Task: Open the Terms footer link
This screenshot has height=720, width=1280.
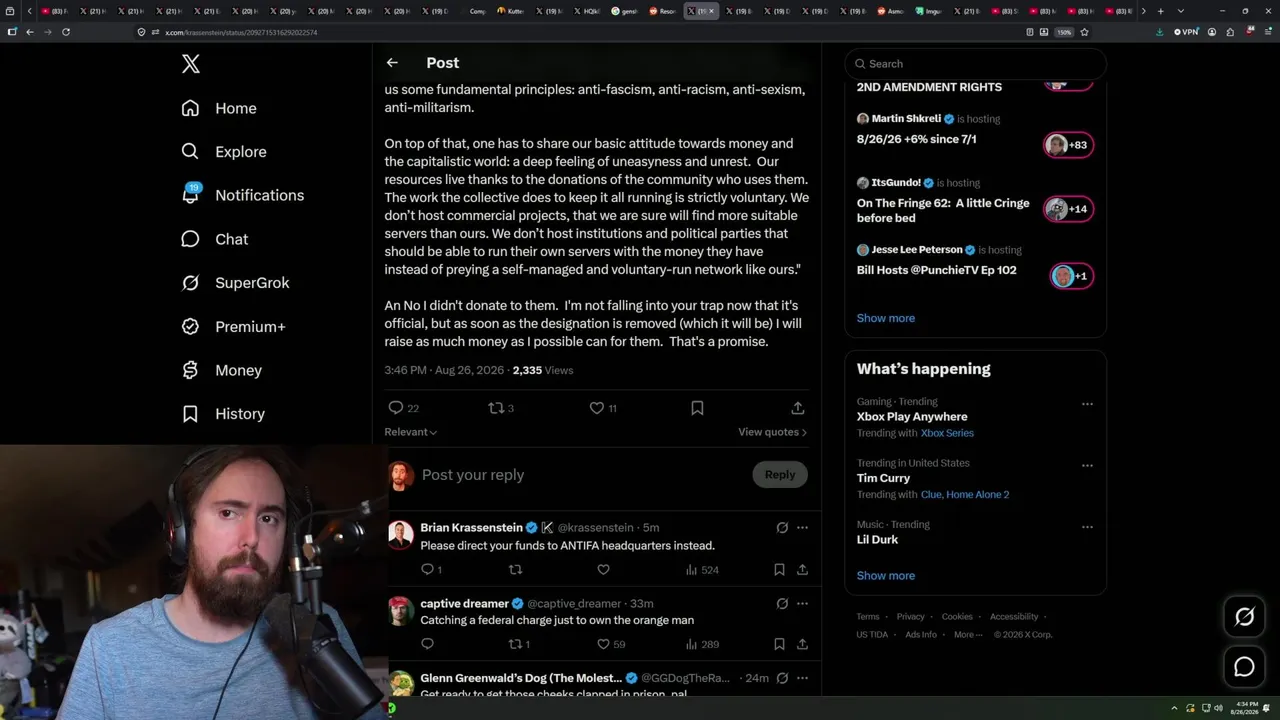Action: coord(868,617)
